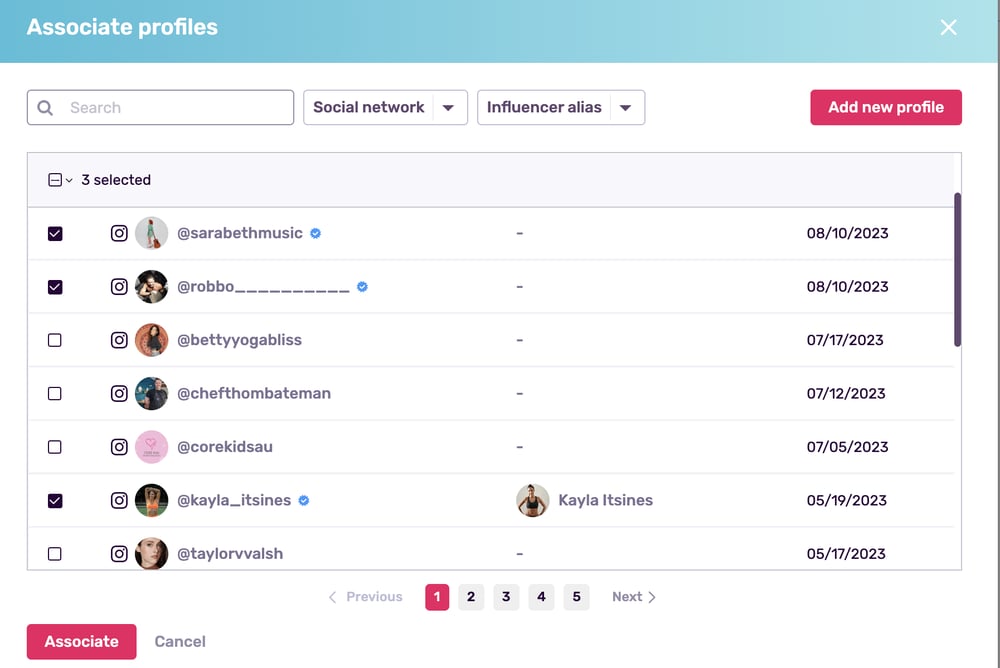This screenshot has width=1000, height=668.
Task: Click the list vertical scrollbar
Action: (957, 269)
